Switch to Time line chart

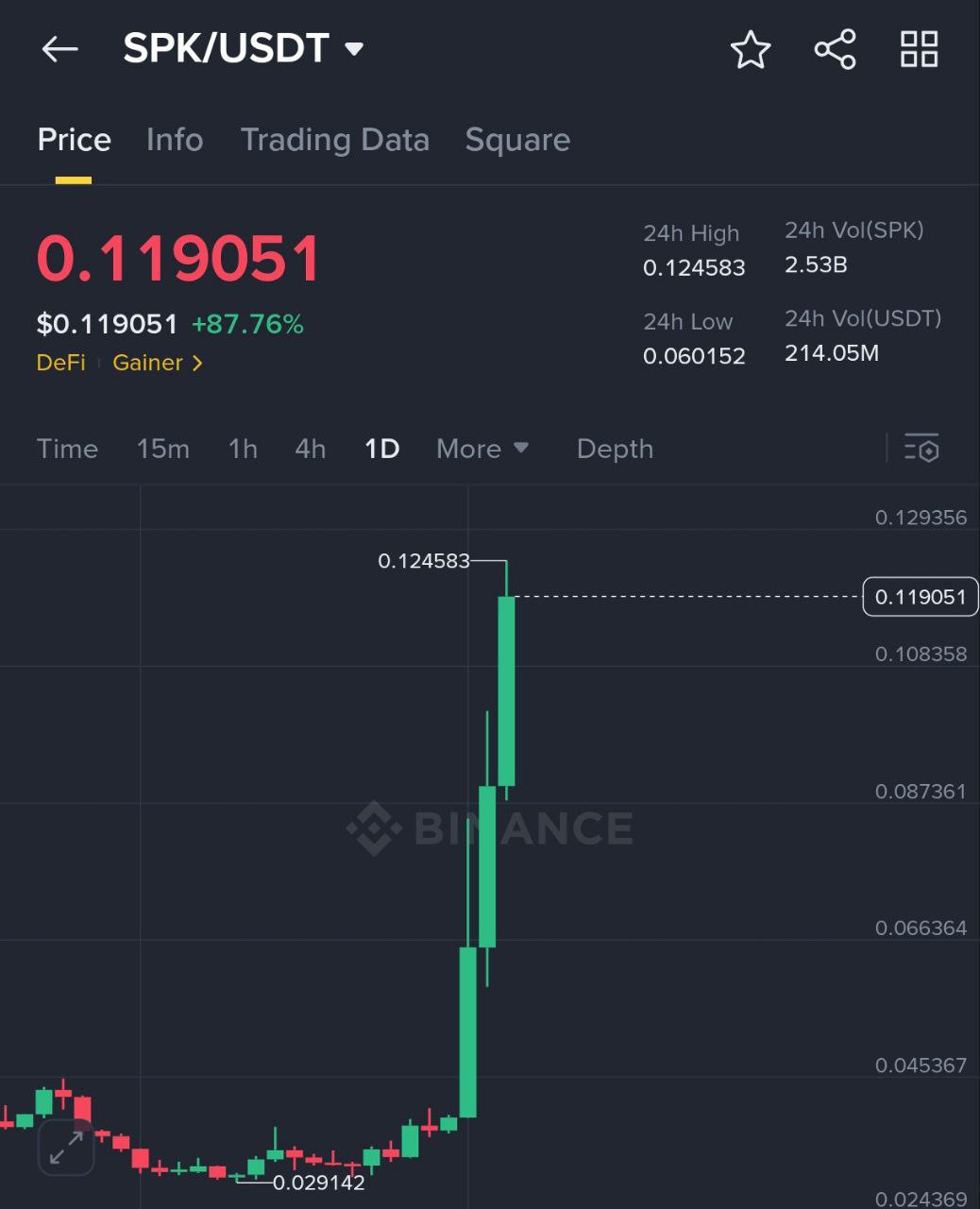pyautogui.click(x=67, y=449)
